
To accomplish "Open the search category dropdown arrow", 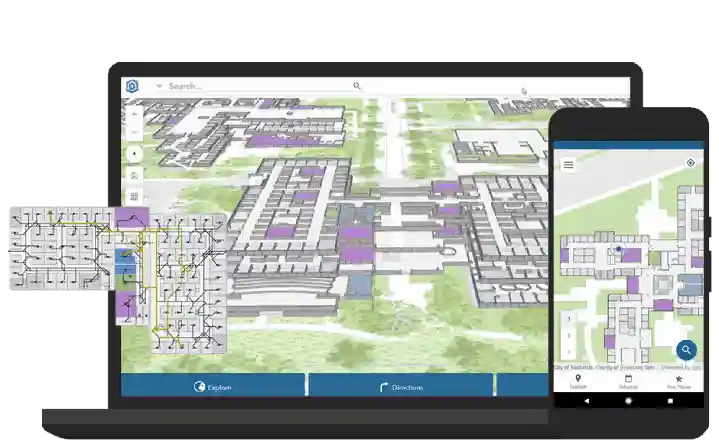I will pos(159,86).
